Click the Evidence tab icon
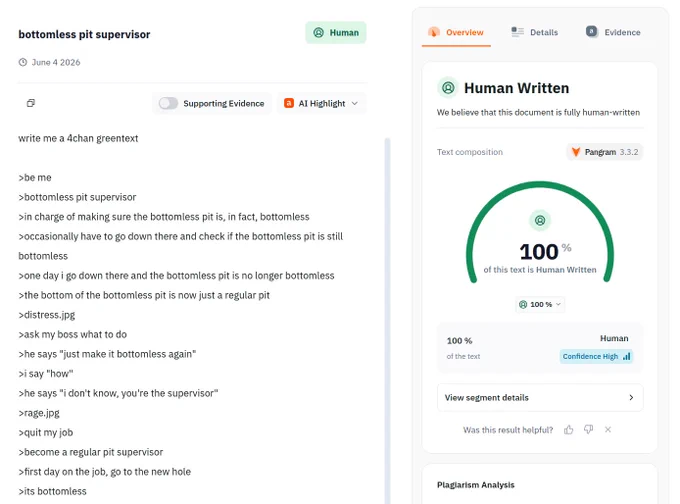 [592, 32]
